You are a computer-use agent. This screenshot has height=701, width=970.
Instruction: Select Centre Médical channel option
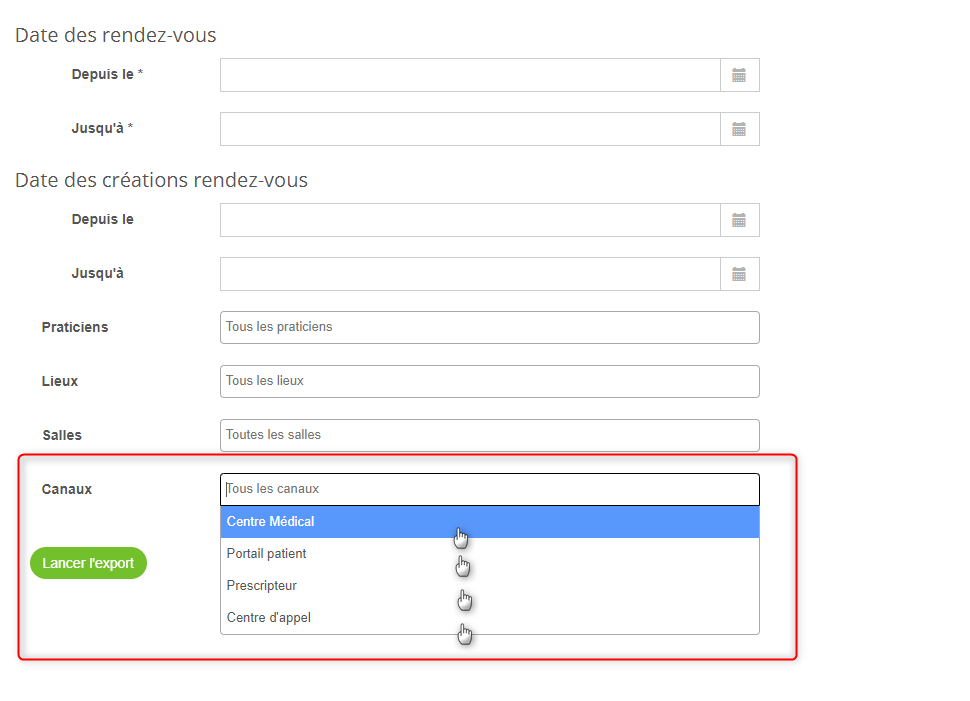(489, 522)
